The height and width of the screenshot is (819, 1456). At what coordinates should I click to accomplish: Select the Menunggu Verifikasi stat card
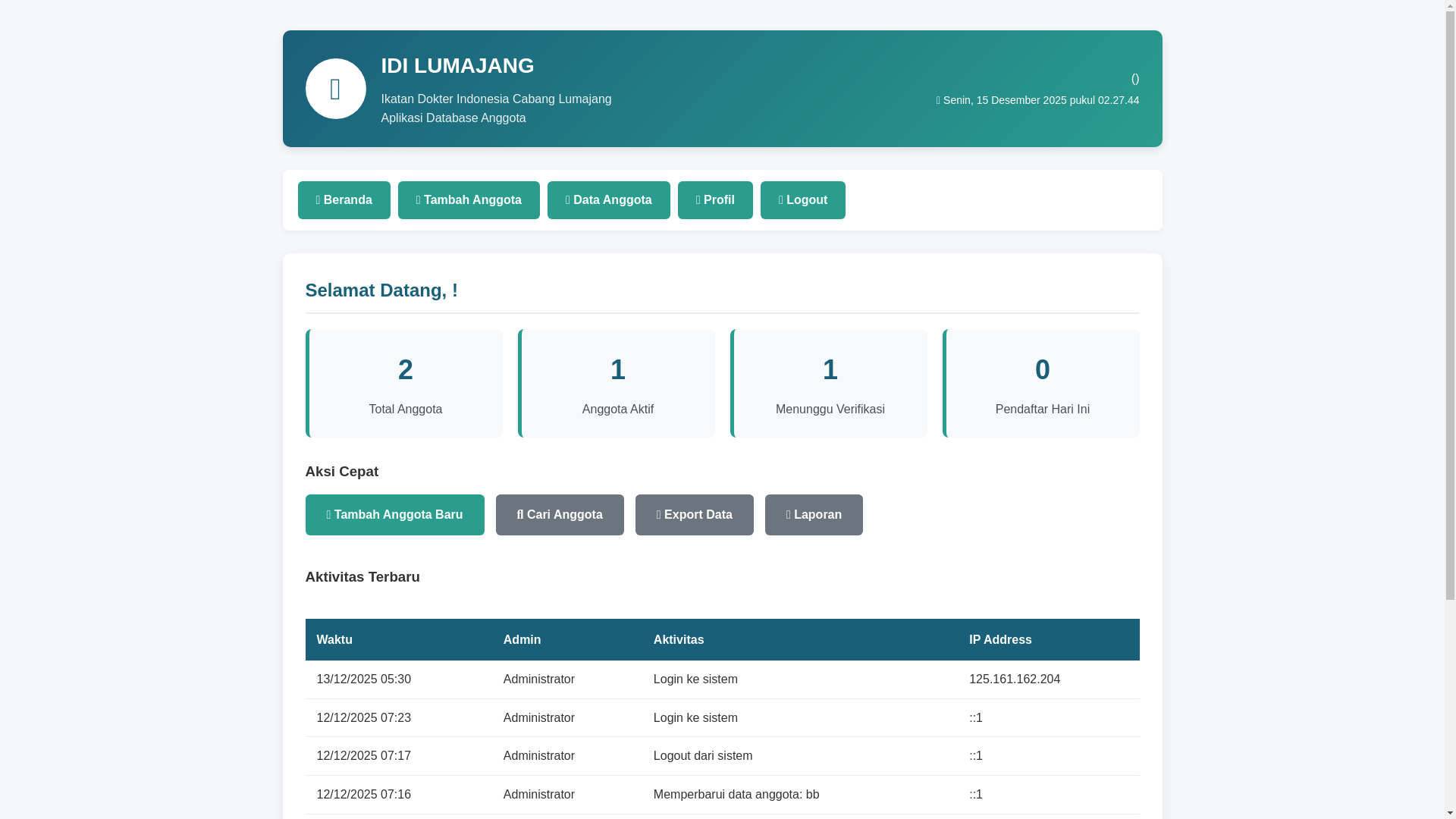click(829, 383)
